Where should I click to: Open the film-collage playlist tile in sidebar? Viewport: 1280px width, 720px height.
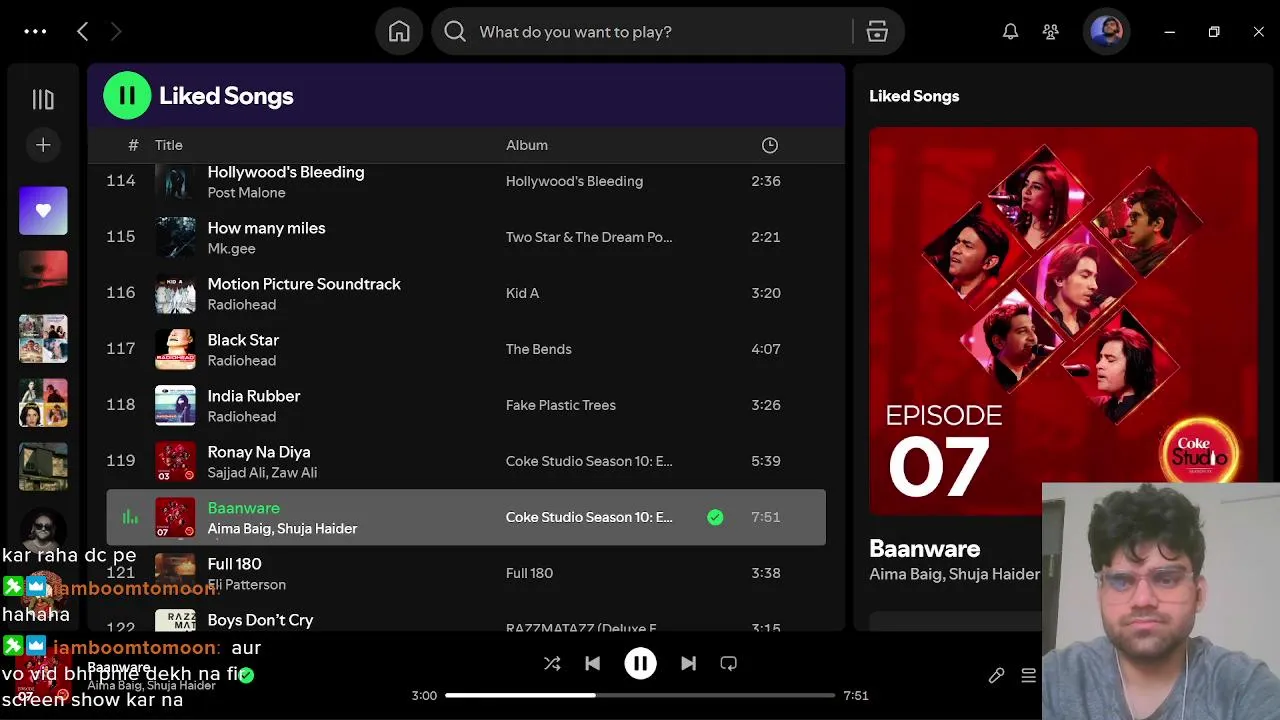tap(43, 339)
